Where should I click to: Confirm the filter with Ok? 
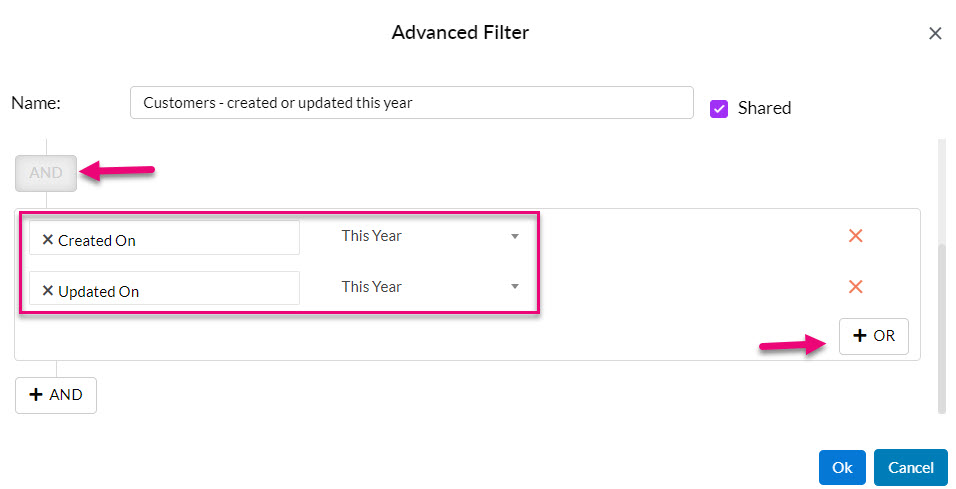[x=842, y=468]
